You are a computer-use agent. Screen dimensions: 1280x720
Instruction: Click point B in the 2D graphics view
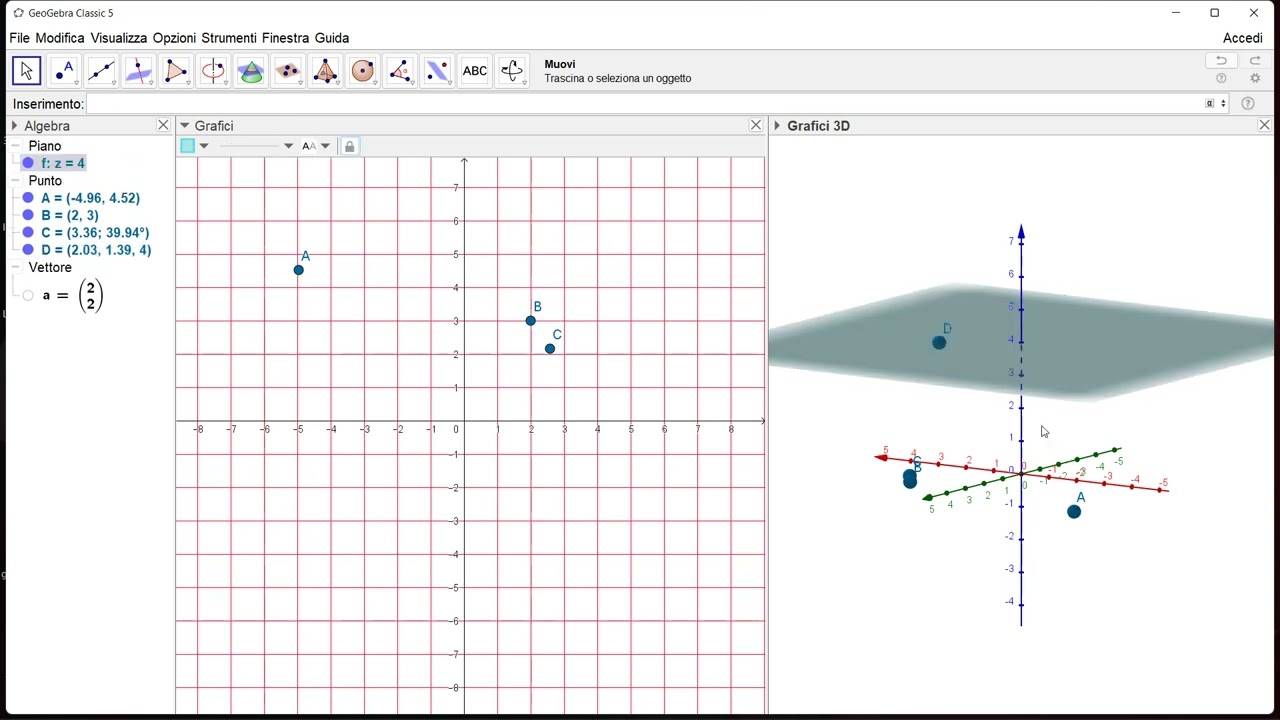click(531, 321)
